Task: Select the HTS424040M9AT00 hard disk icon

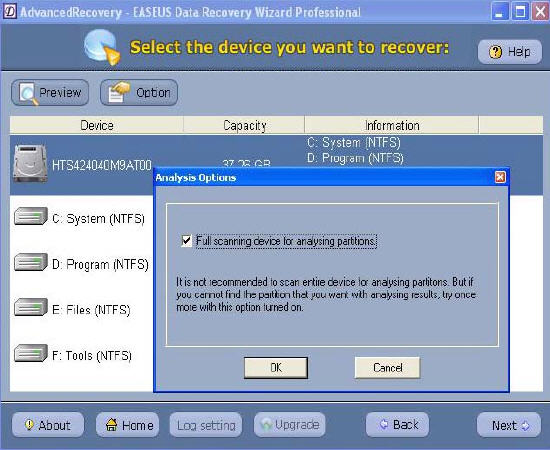Action: tap(30, 163)
